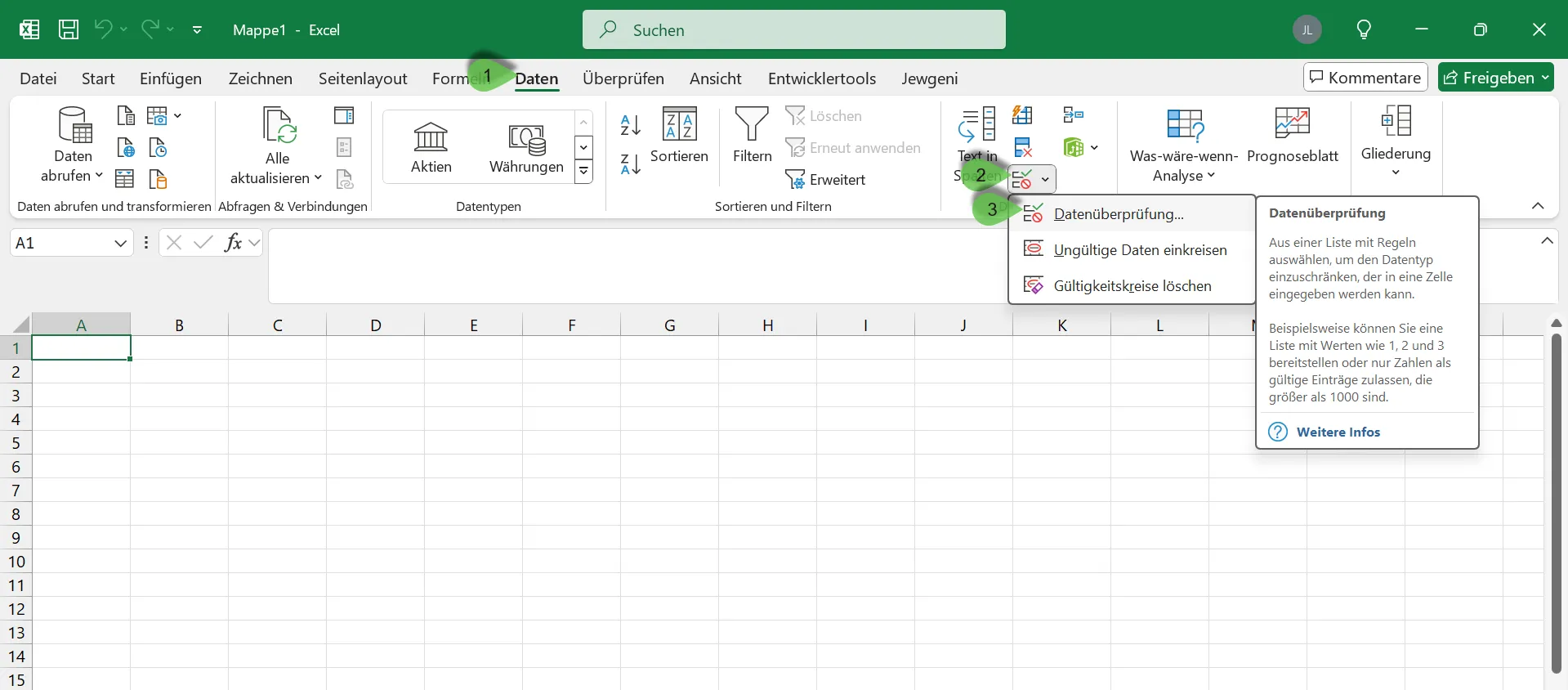Viewport: 1568px width, 690px height.
Task: Click the Text in Spalten icon
Action: click(976, 125)
